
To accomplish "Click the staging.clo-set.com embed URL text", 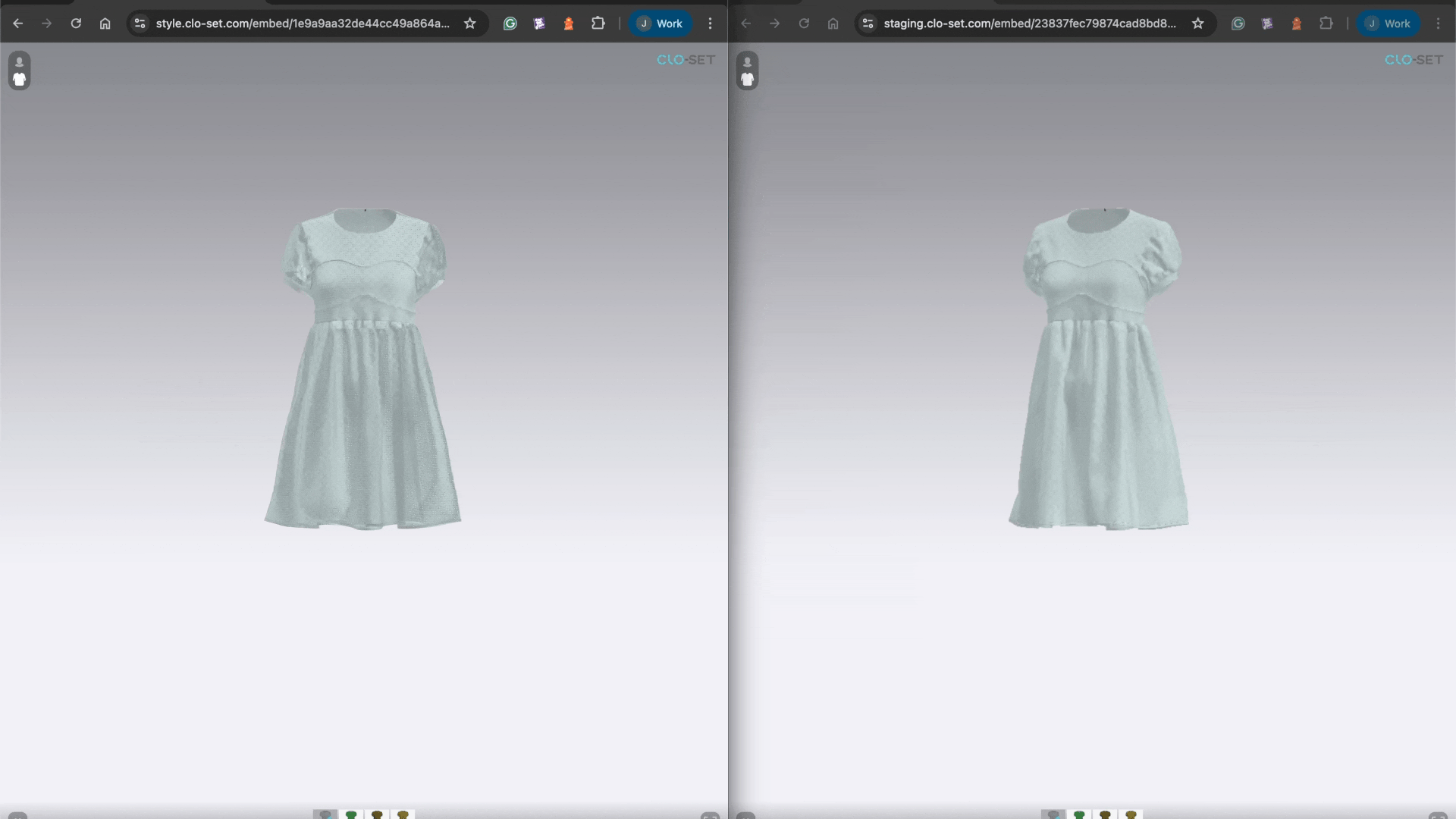I will click(1030, 24).
